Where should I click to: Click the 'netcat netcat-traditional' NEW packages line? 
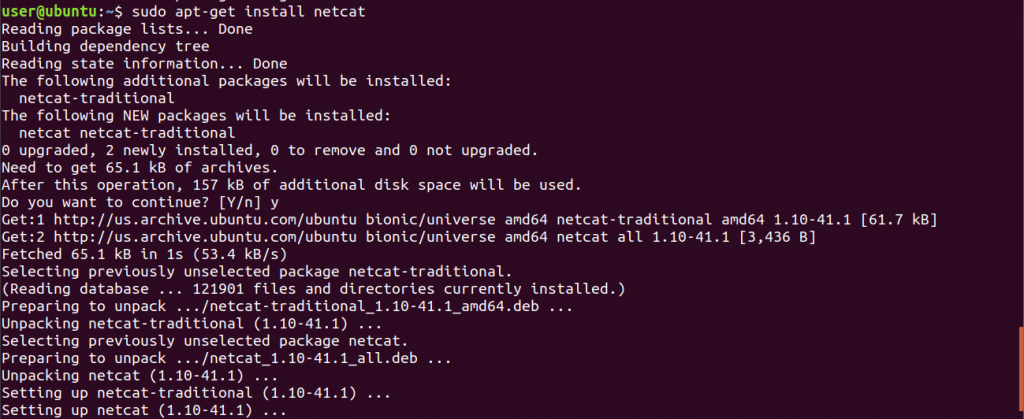[x=127, y=133]
